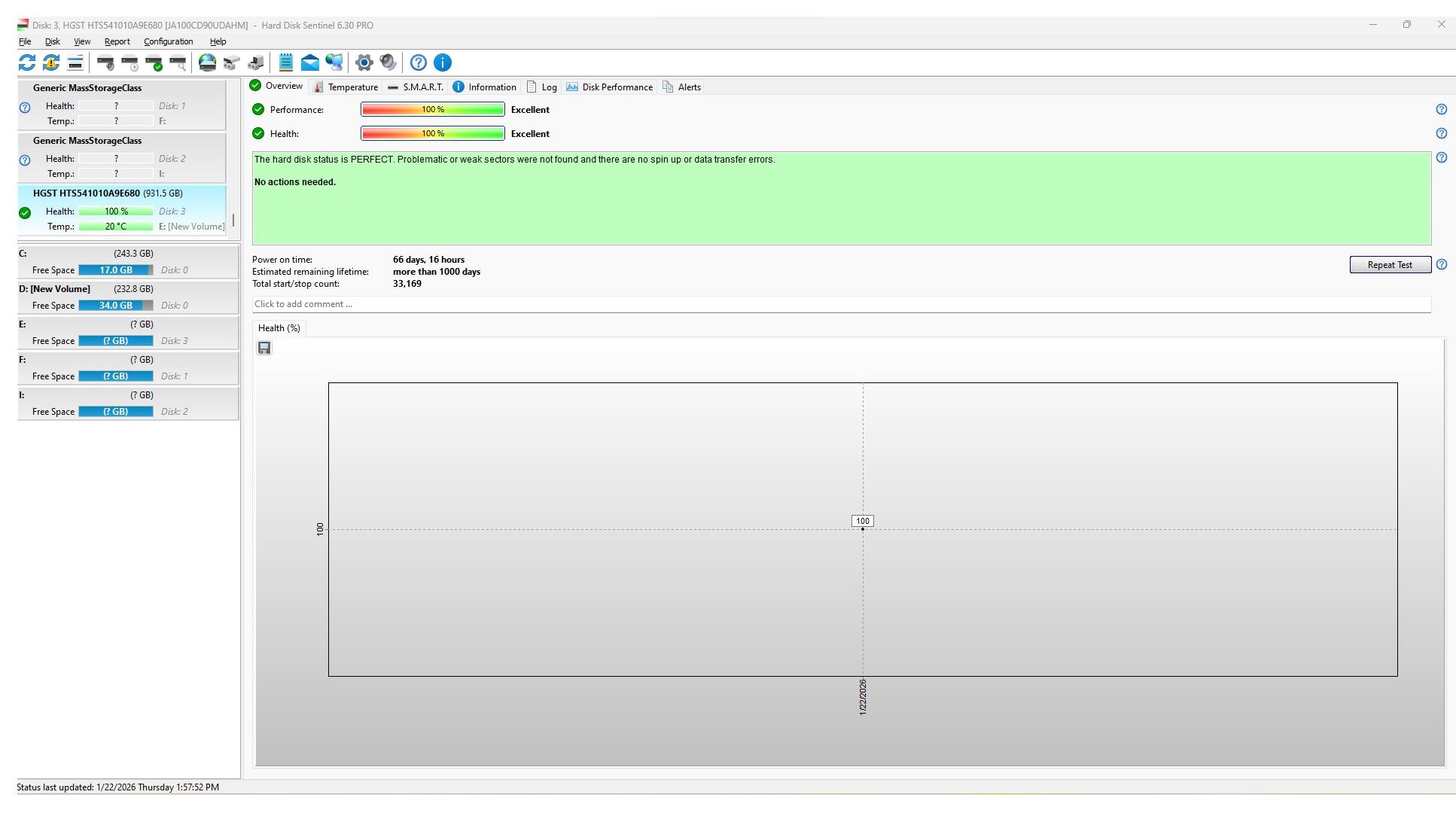Click the disk with green checkmark icon

(x=154, y=62)
